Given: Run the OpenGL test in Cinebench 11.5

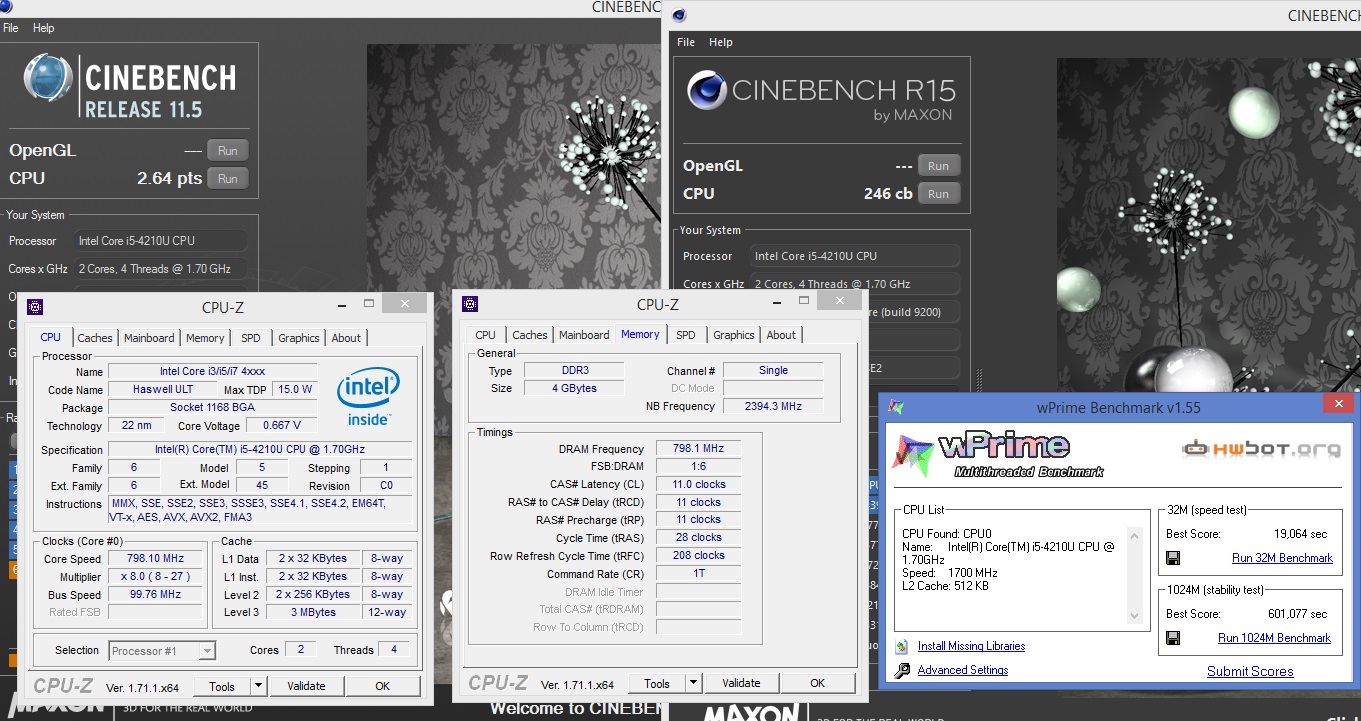Looking at the screenshot, I should (228, 151).
